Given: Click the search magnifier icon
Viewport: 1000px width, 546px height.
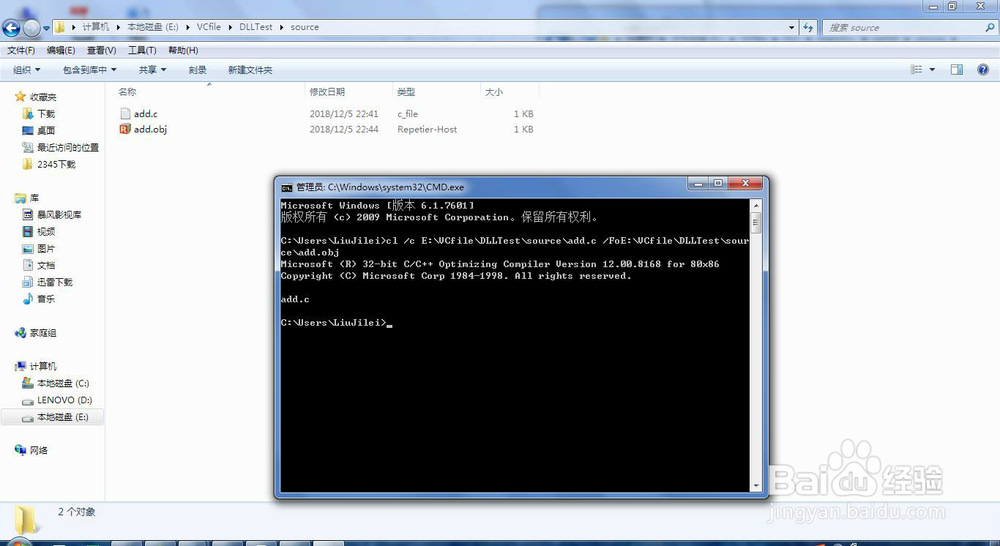Looking at the screenshot, I should click(990, 27).
